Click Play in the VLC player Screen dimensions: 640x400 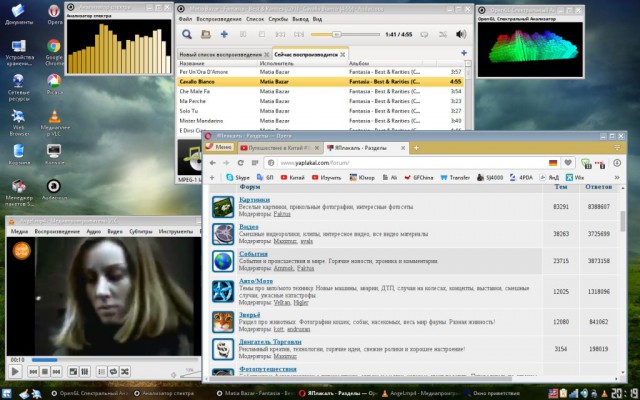tap(15, 371)
